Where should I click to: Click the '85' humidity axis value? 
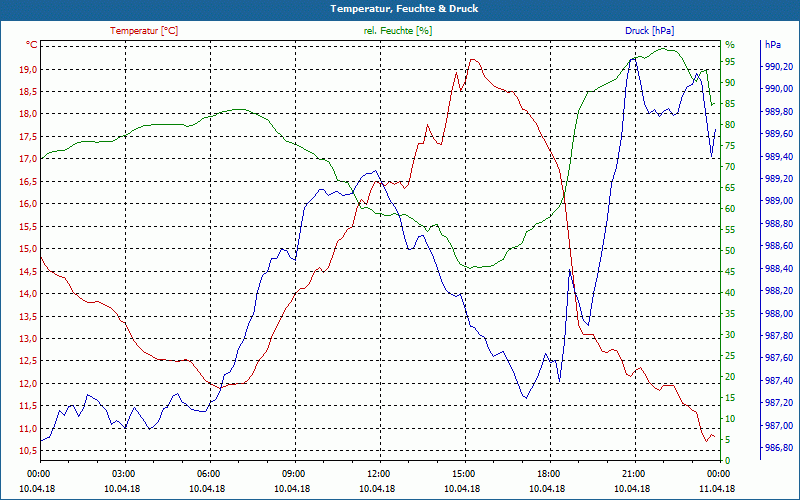(730, 104)
